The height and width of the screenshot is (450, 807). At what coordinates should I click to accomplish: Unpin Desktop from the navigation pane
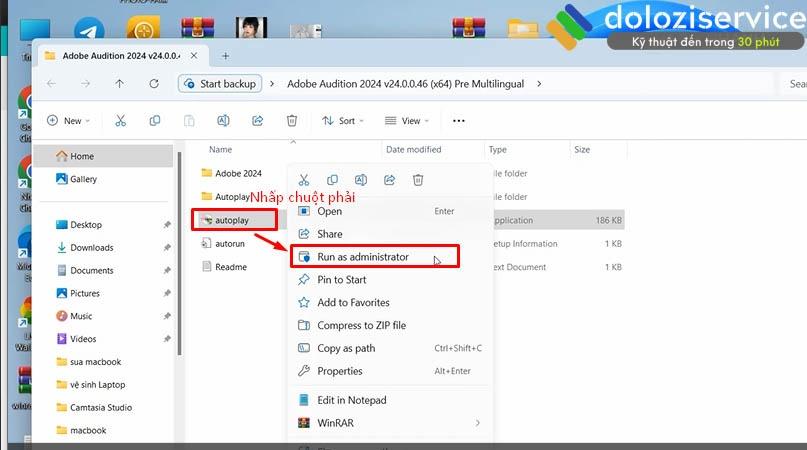pyautogui.click(x=167, y=224)
